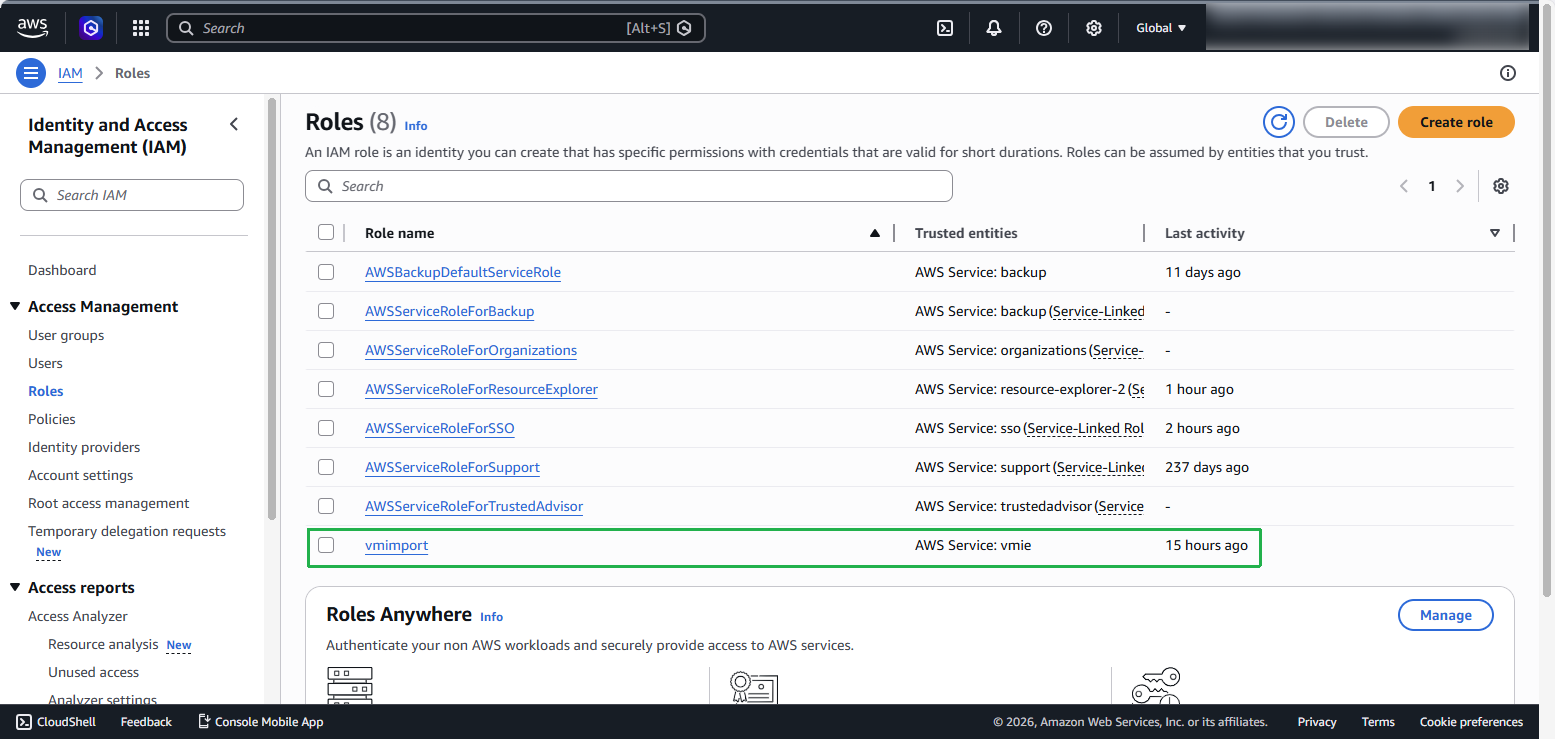Check the AWSServiceRoleForSSO row checkbox
Viewport: 1555px width, 739px height.
[326, 428]
